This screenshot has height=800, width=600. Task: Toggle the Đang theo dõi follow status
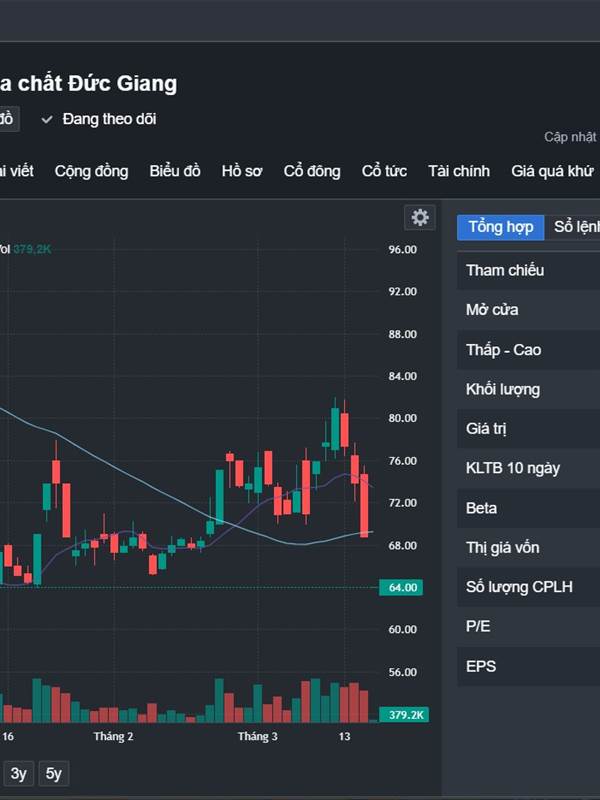click(98, 119)
